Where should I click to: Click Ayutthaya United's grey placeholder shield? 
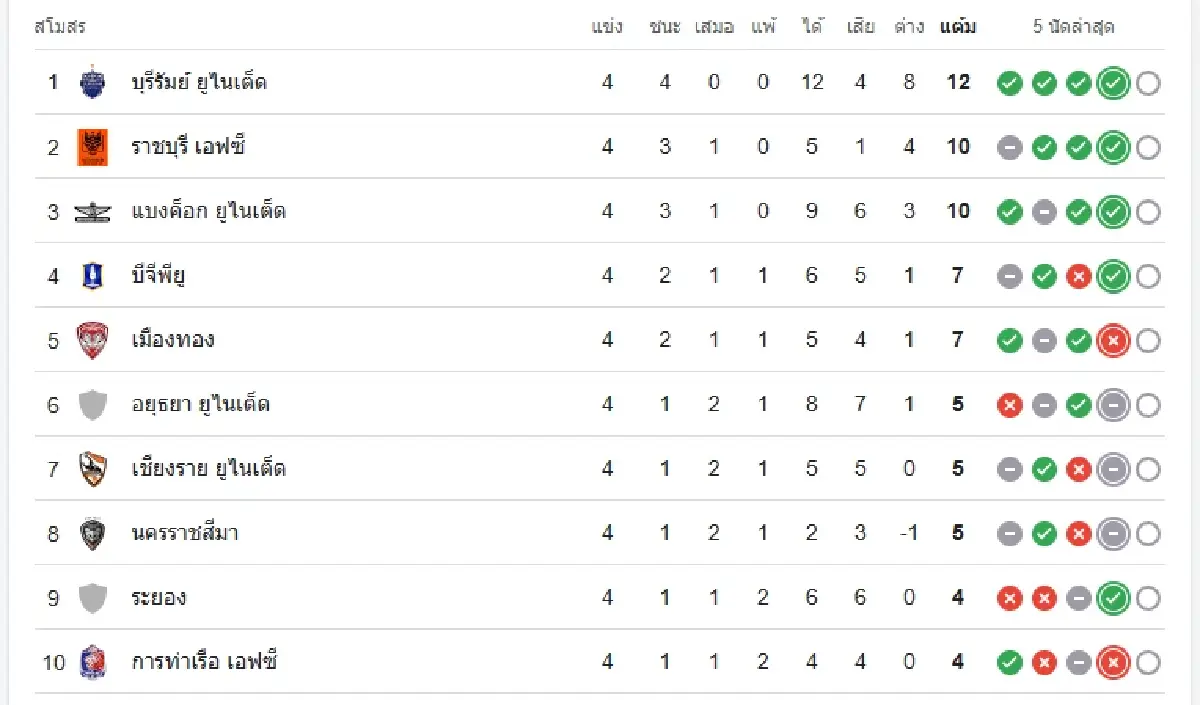(93, 404)
